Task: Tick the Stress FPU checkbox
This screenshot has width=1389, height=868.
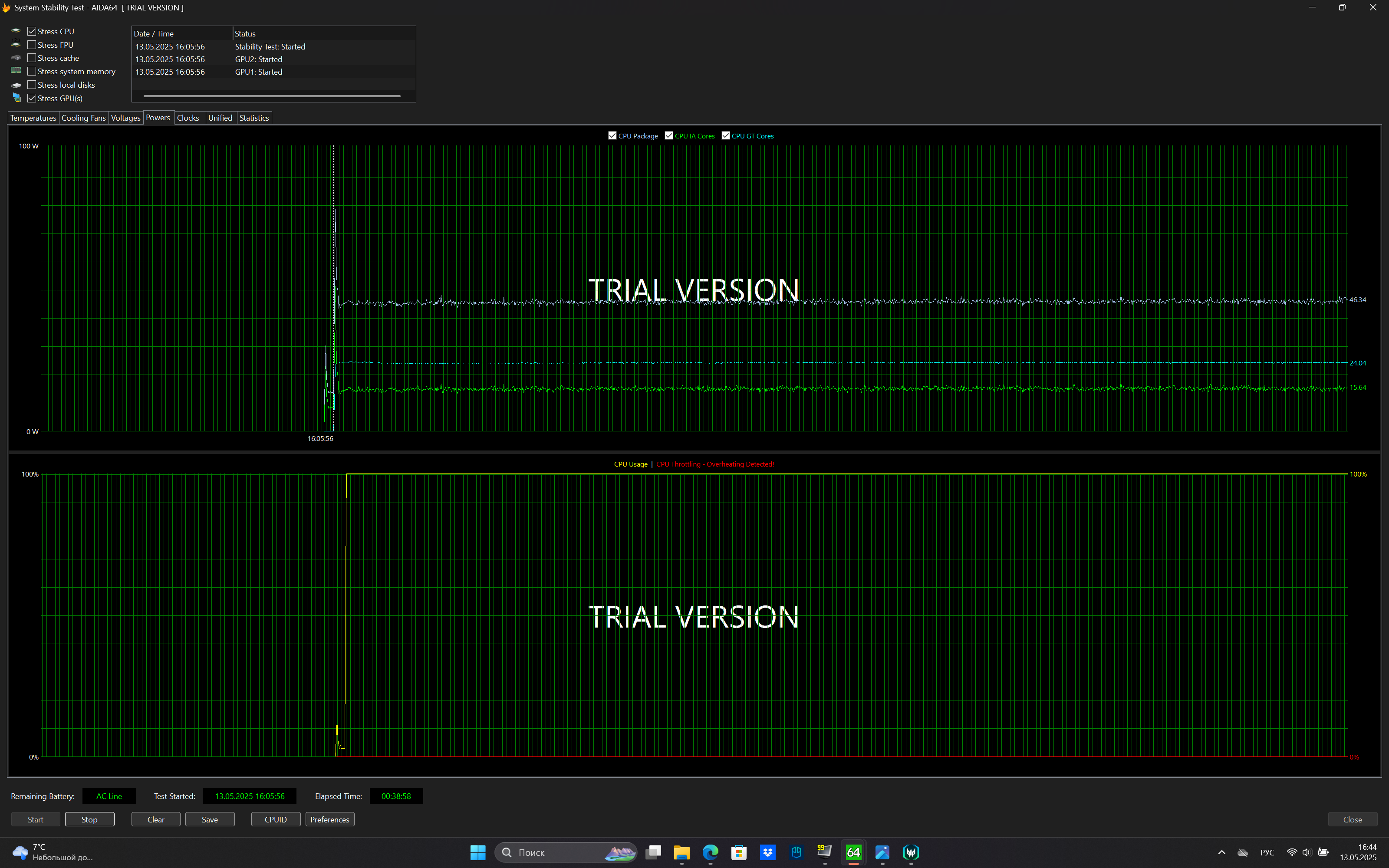Action: [x=32, y=45]
